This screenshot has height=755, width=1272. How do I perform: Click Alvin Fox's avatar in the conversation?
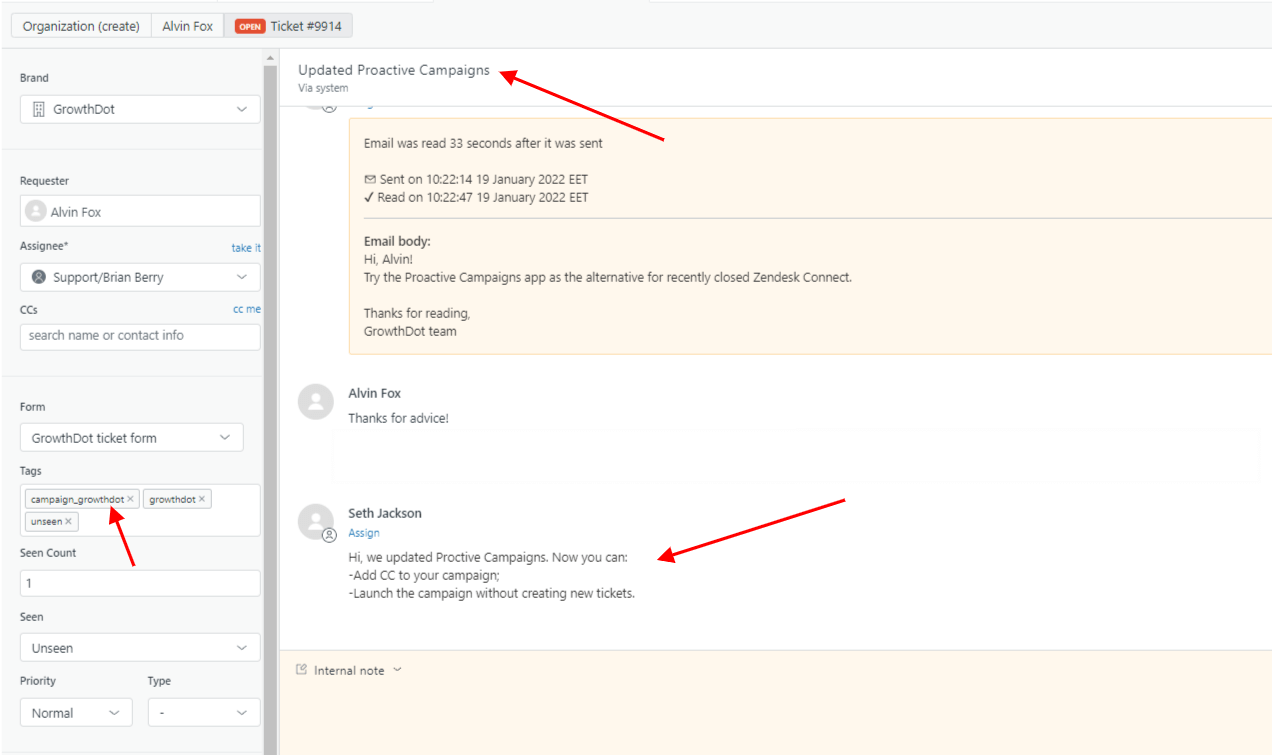point(316,401)
